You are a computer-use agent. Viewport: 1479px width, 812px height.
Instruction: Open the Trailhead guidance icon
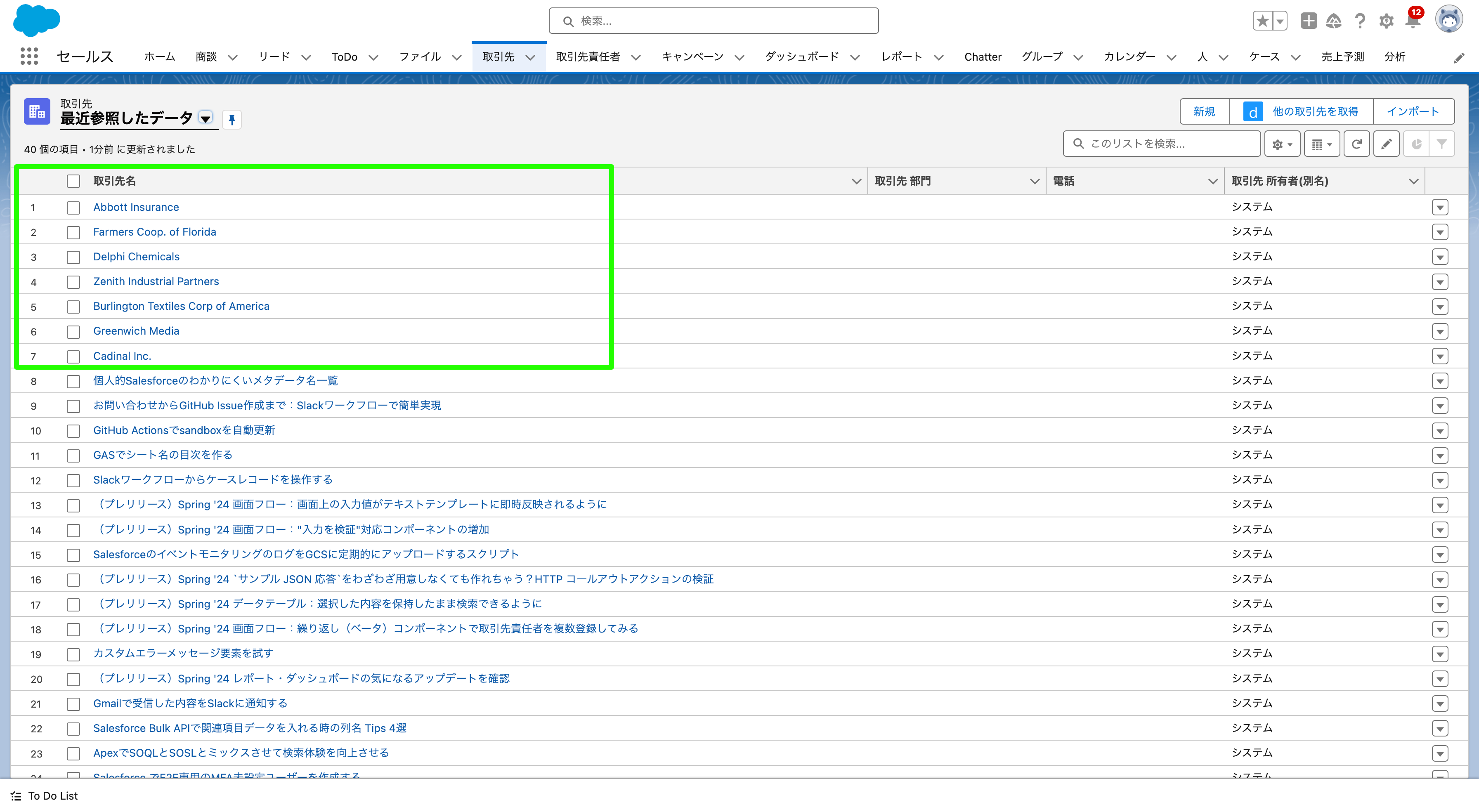(1334, 21)
